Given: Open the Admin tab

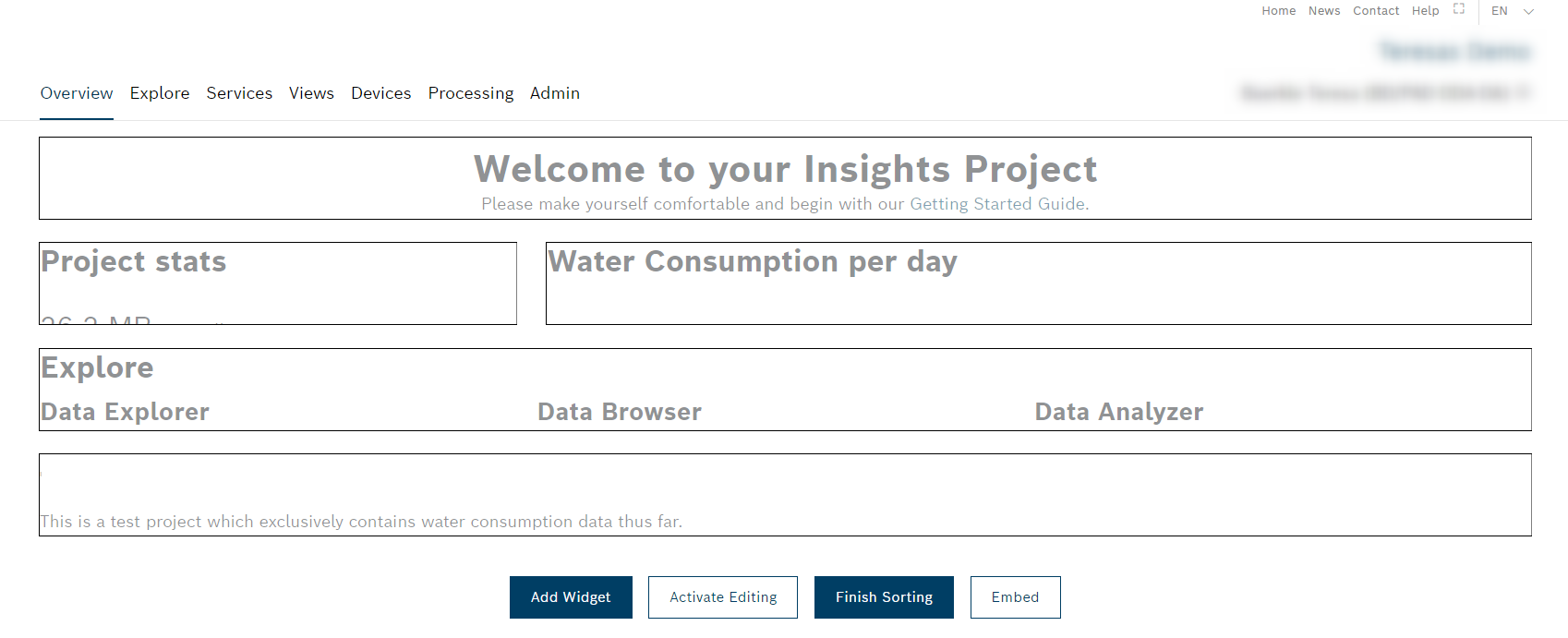Looking at the screenshot, I should pos(555,93).
